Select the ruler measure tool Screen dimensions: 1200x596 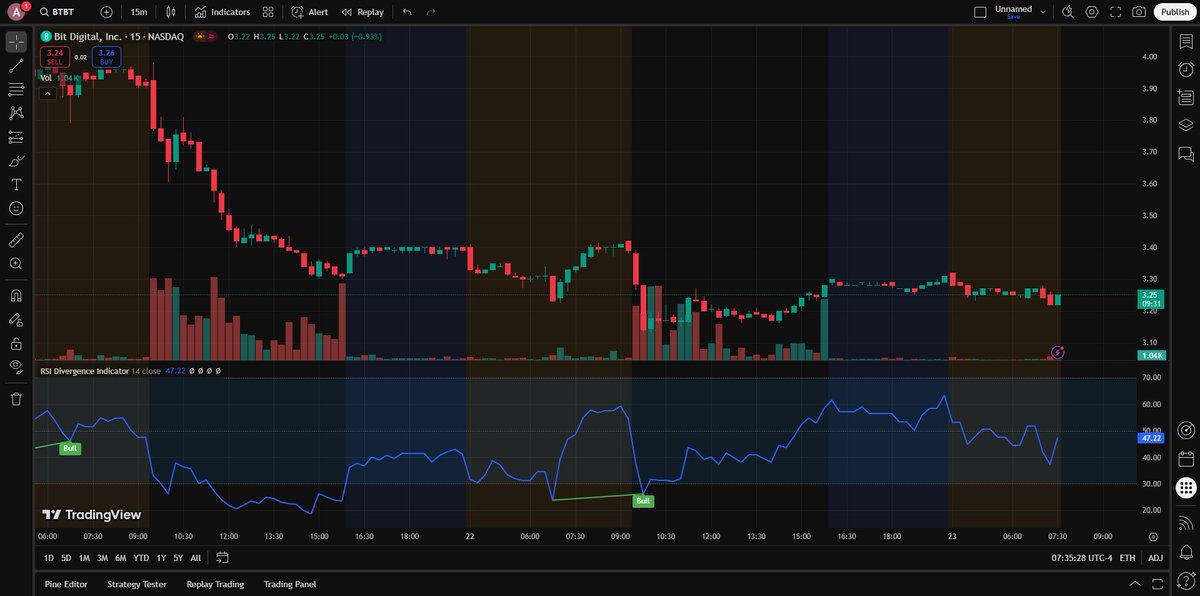[16, 240]
